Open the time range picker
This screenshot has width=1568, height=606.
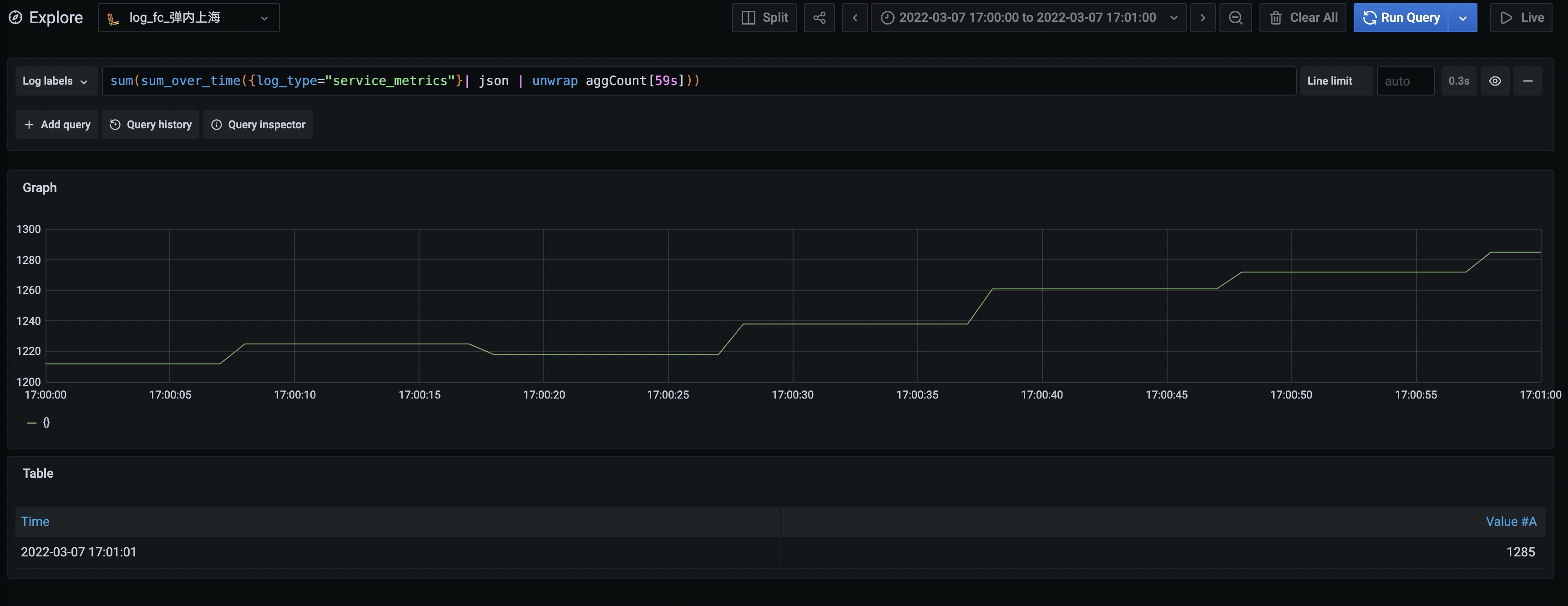(1028, 18)
